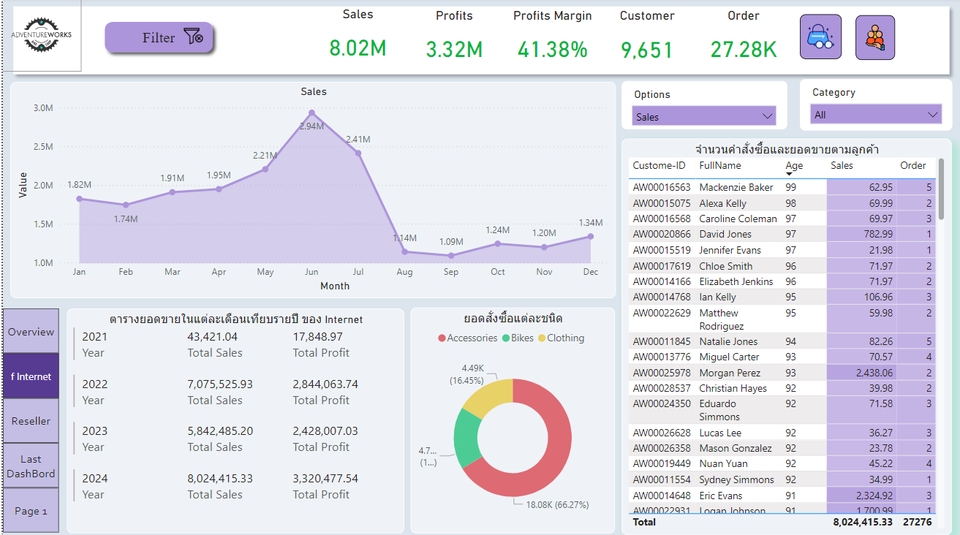960x535 pixels.
Task: Expand the Options dropdown showing Sales
Action: [766, 116]
